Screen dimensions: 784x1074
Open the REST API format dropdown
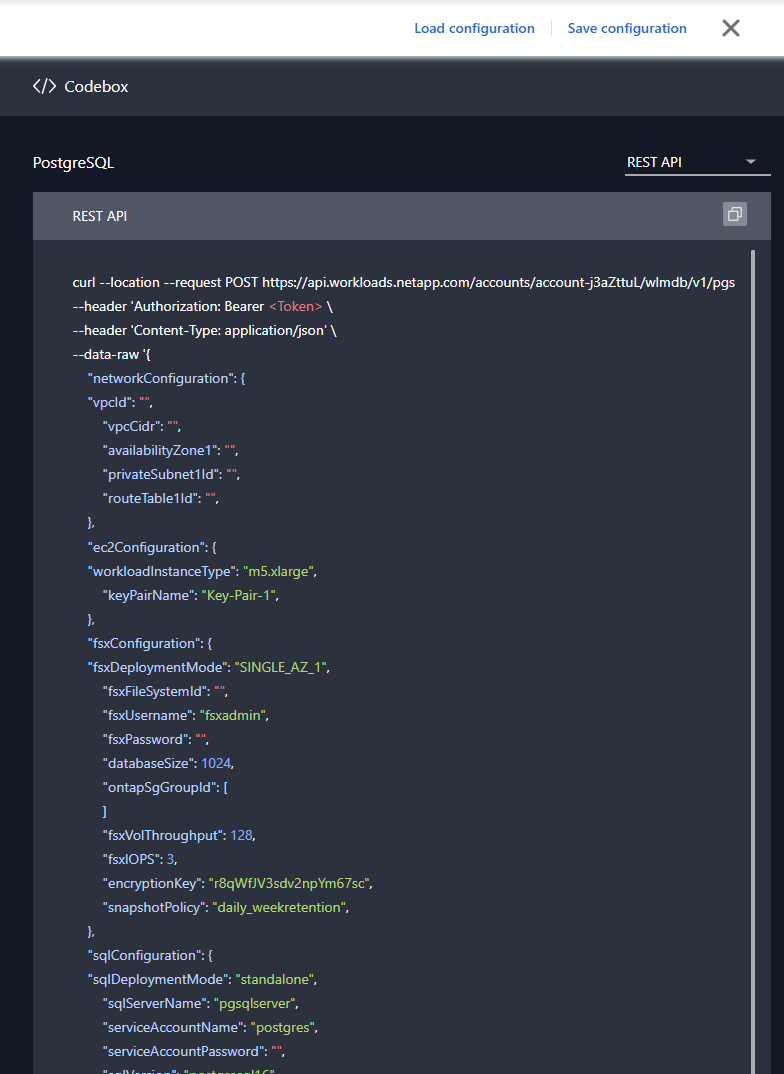click(697, 162)
